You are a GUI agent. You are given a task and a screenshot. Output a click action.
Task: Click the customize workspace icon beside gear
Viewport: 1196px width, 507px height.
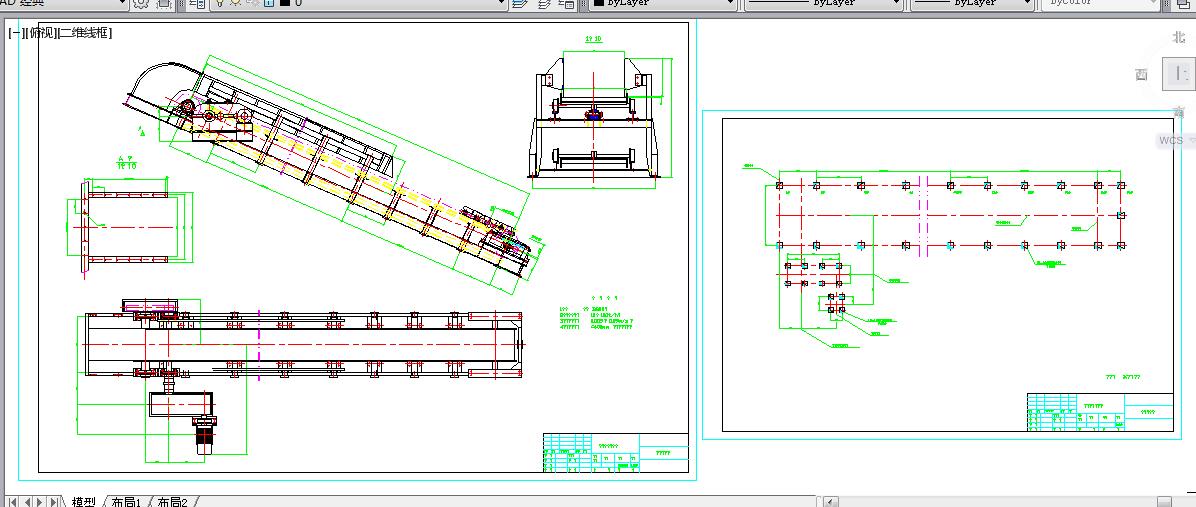click(164, 3)
